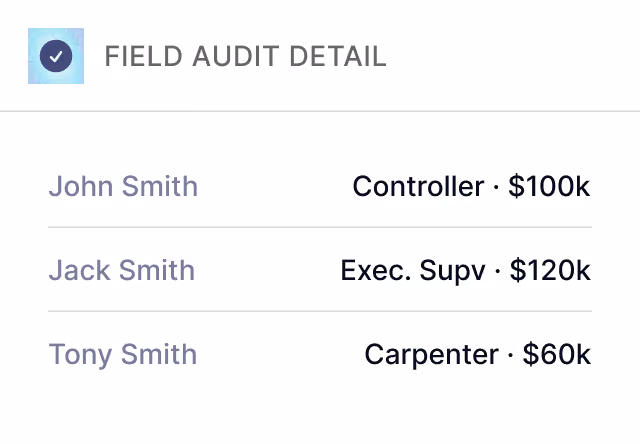Click the divider below John Smith row
This screenshot has height=444, width=640.
tap(320, 227)
